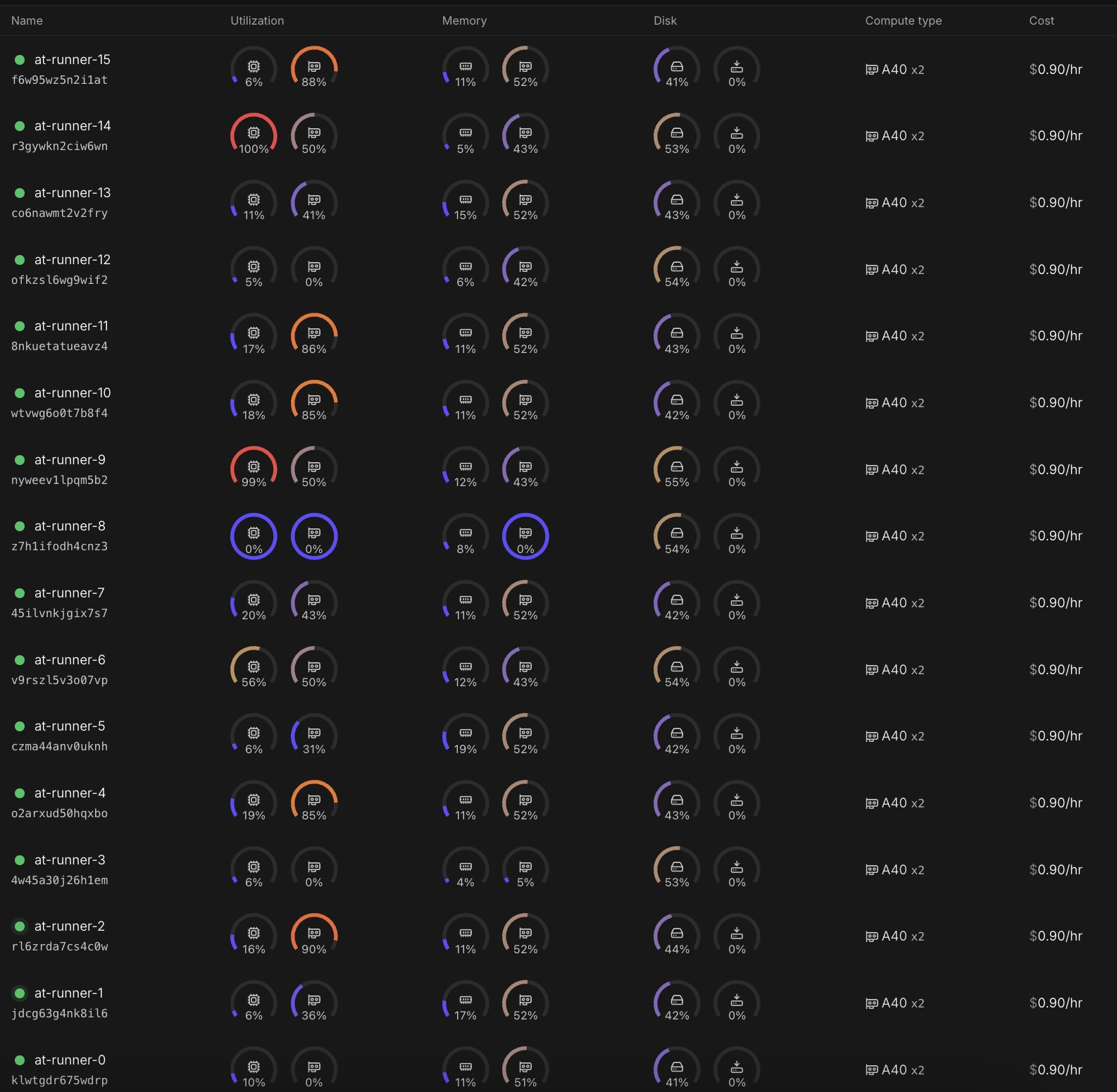Image resolution: width=1117 pixels, height=1092 pixels.
Task: Click pod ID rl6zrda7cs4c0w
Action: pos(59,947)
